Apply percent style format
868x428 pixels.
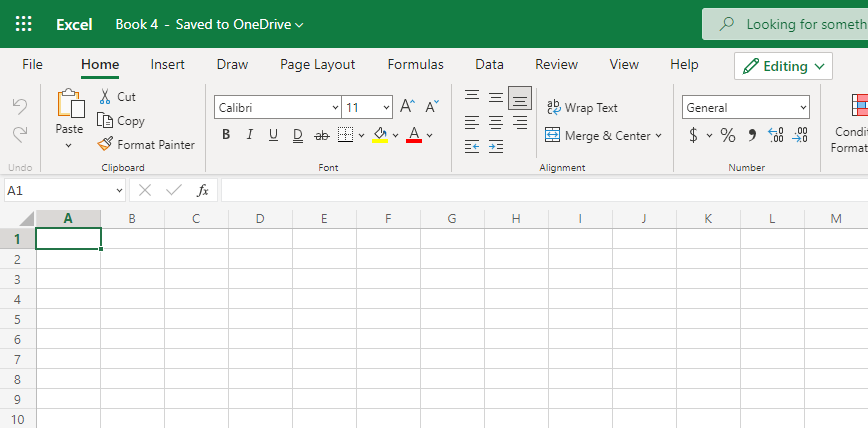[x=727, y=135]
